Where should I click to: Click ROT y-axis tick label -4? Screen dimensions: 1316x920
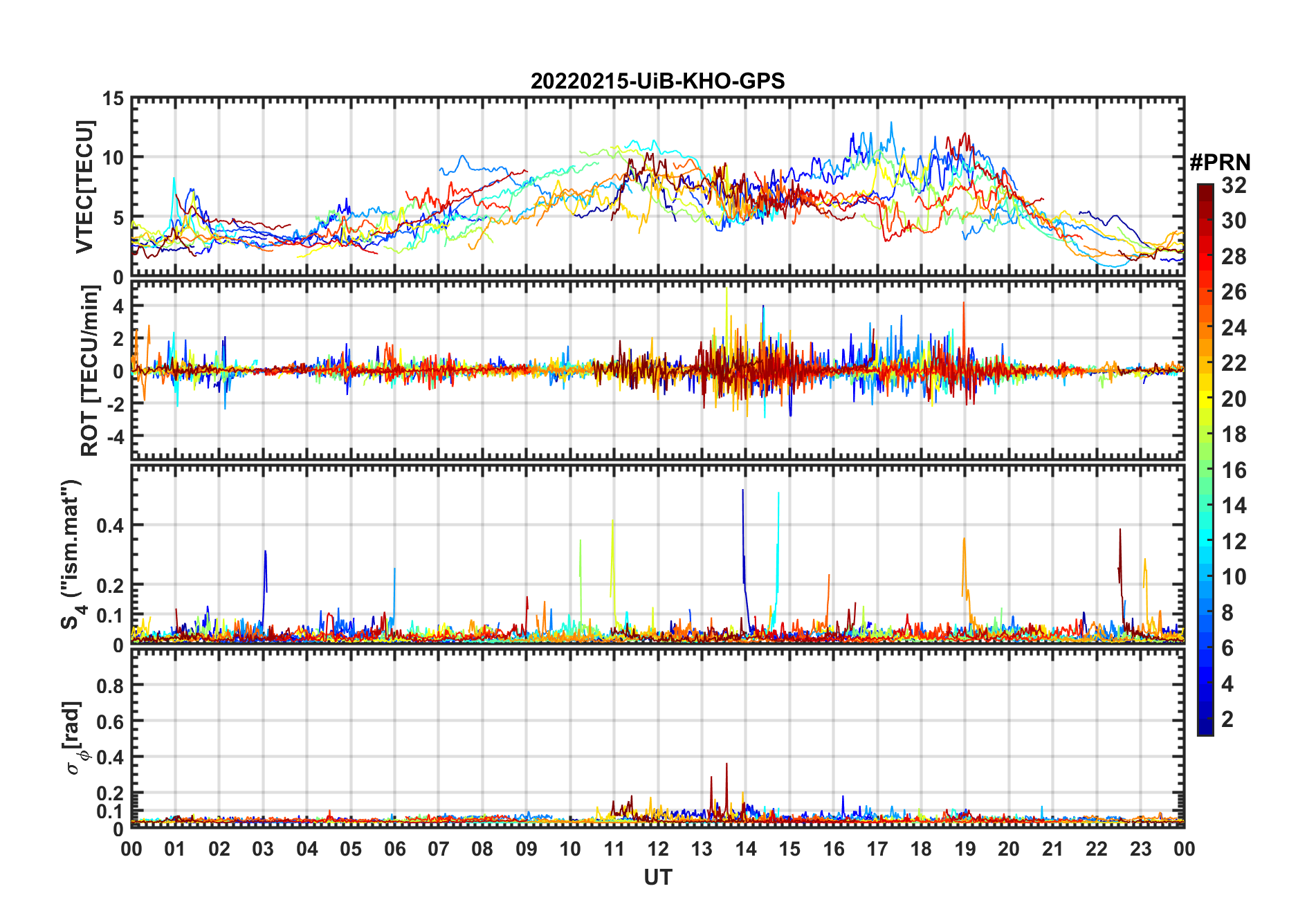click(116, 437)
